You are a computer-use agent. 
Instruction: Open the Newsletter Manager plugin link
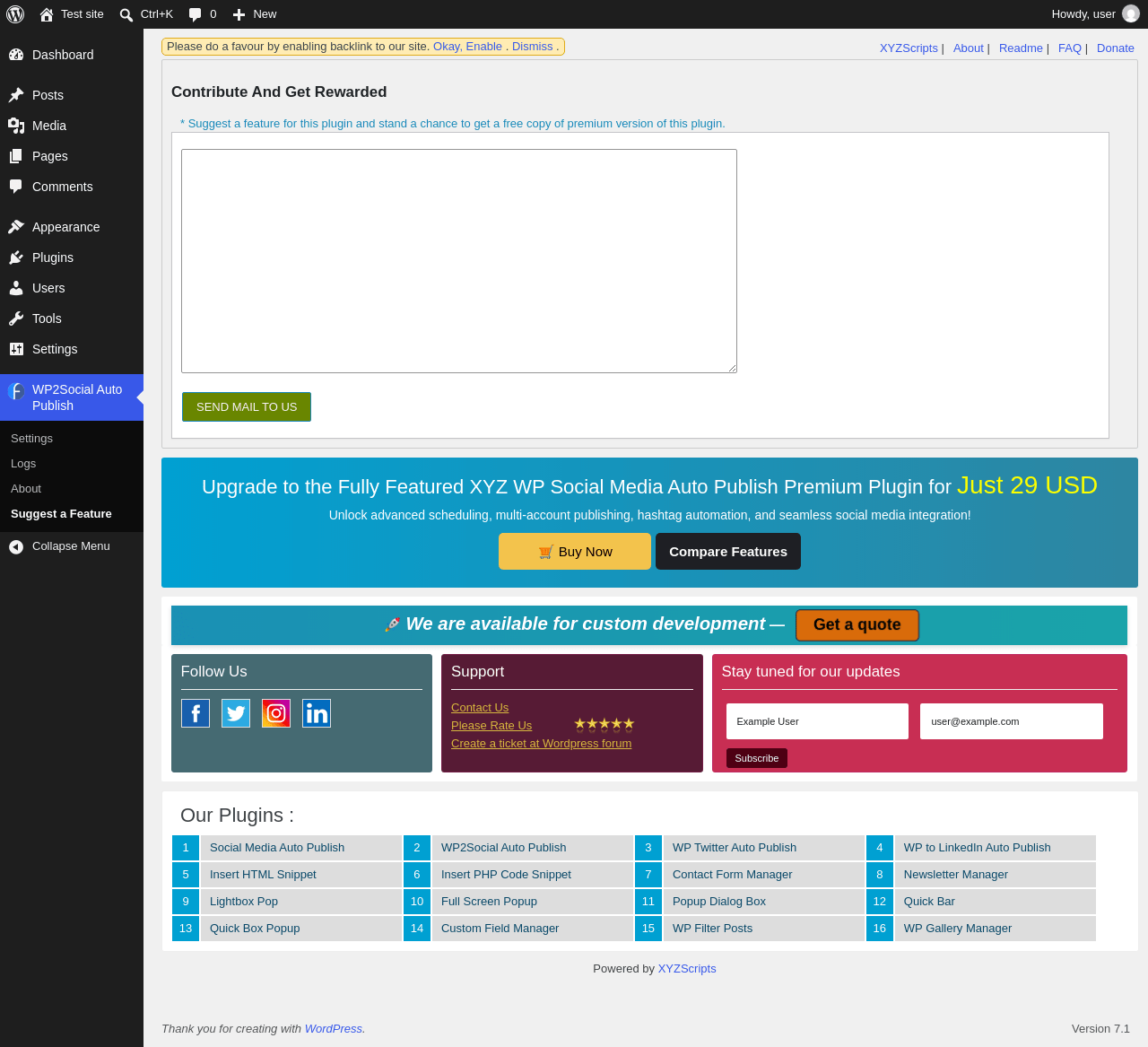[x=956, y=875]
